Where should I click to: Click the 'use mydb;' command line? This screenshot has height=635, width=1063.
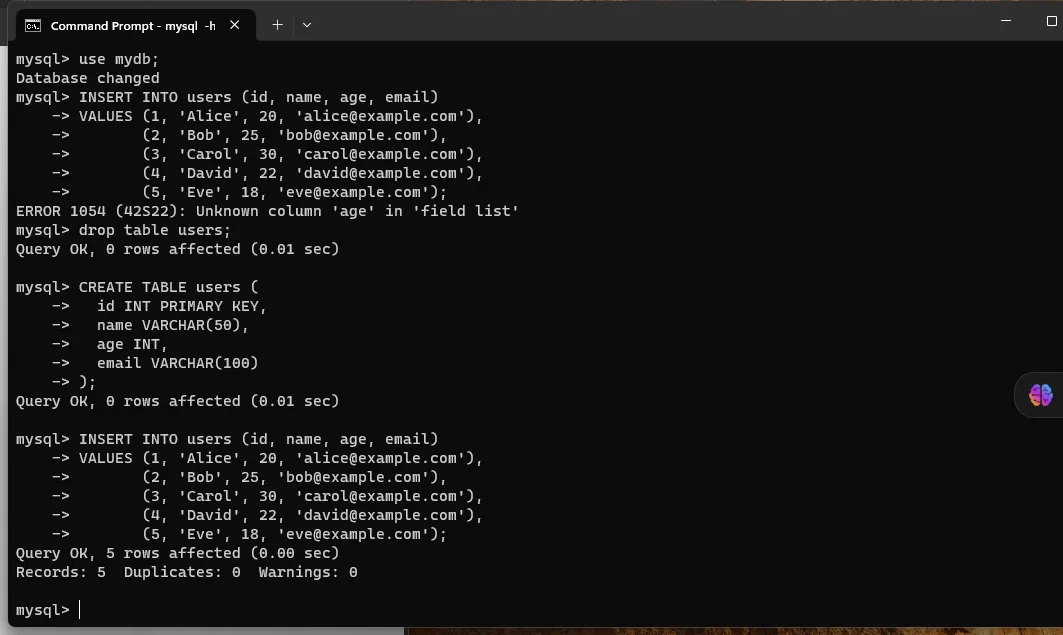pyautogui.click(x=87, y=59)
